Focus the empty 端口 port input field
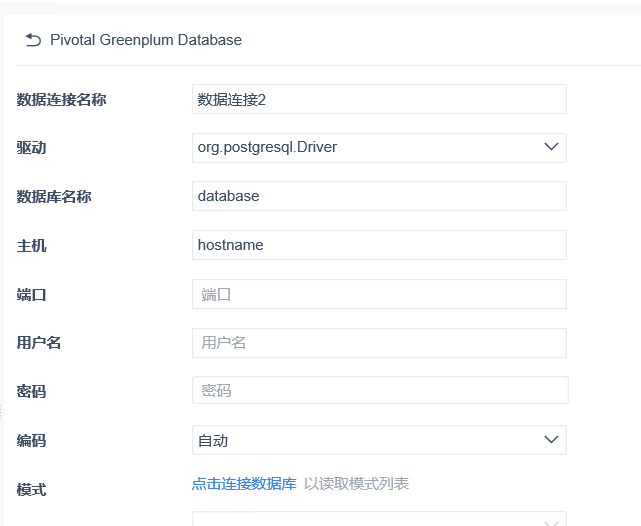Image resolution: width=641 pixels, height=526 pixels. coord(379,294)
